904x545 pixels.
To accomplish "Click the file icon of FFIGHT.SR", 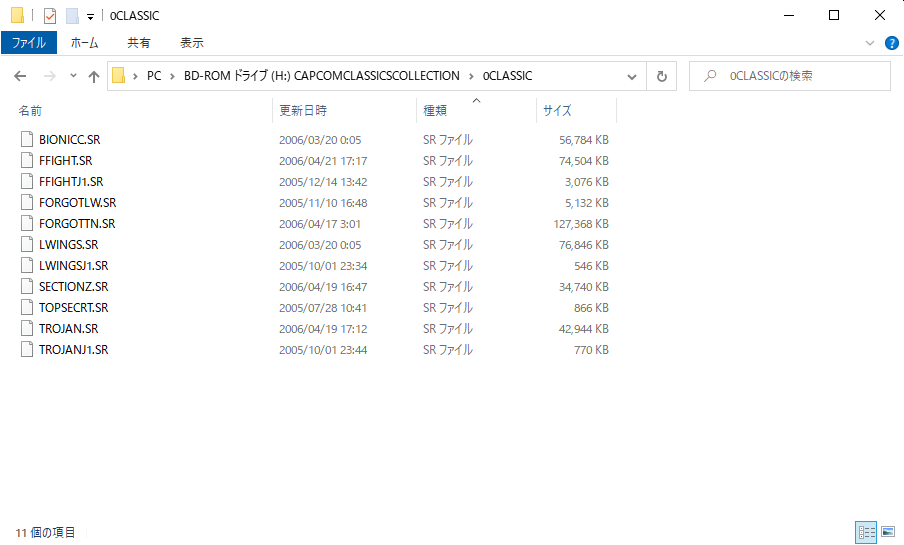I will 27,160.
